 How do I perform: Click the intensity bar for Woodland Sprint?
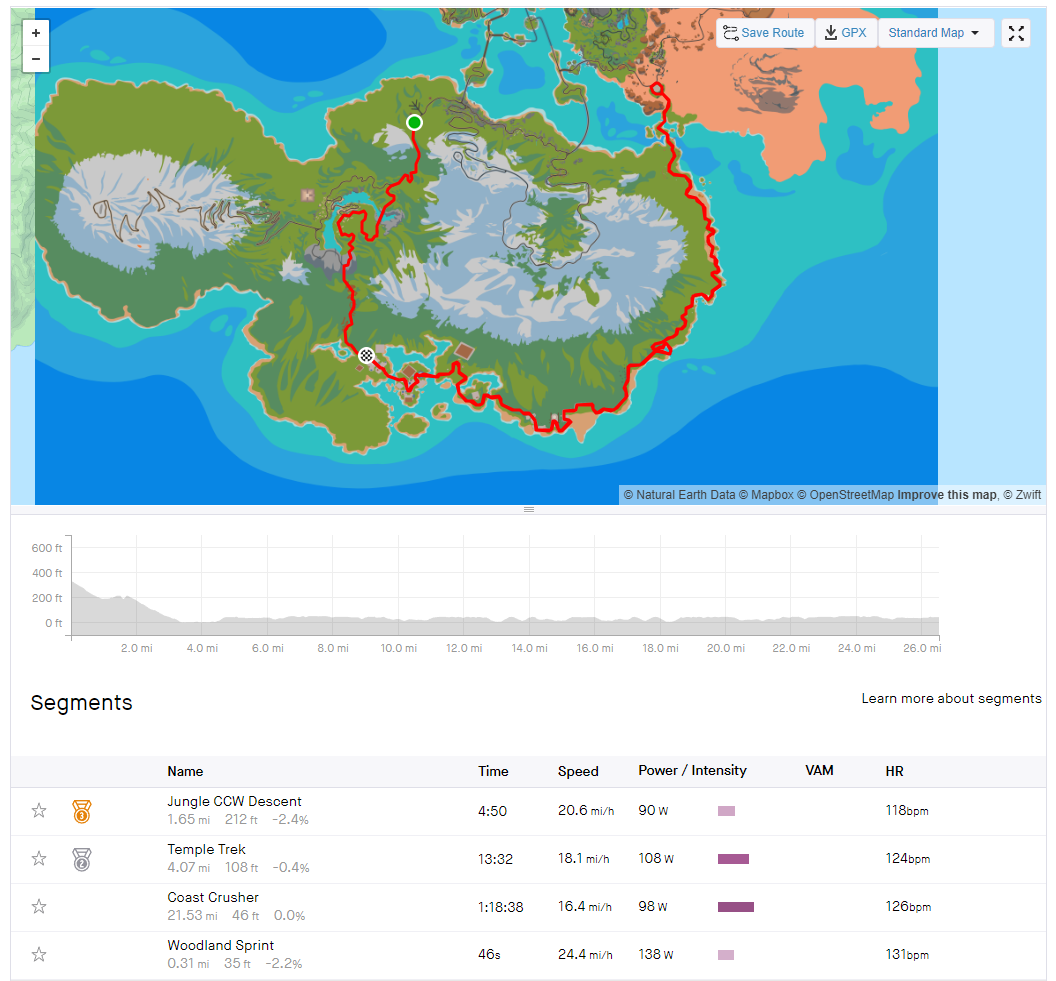(725, 955)
